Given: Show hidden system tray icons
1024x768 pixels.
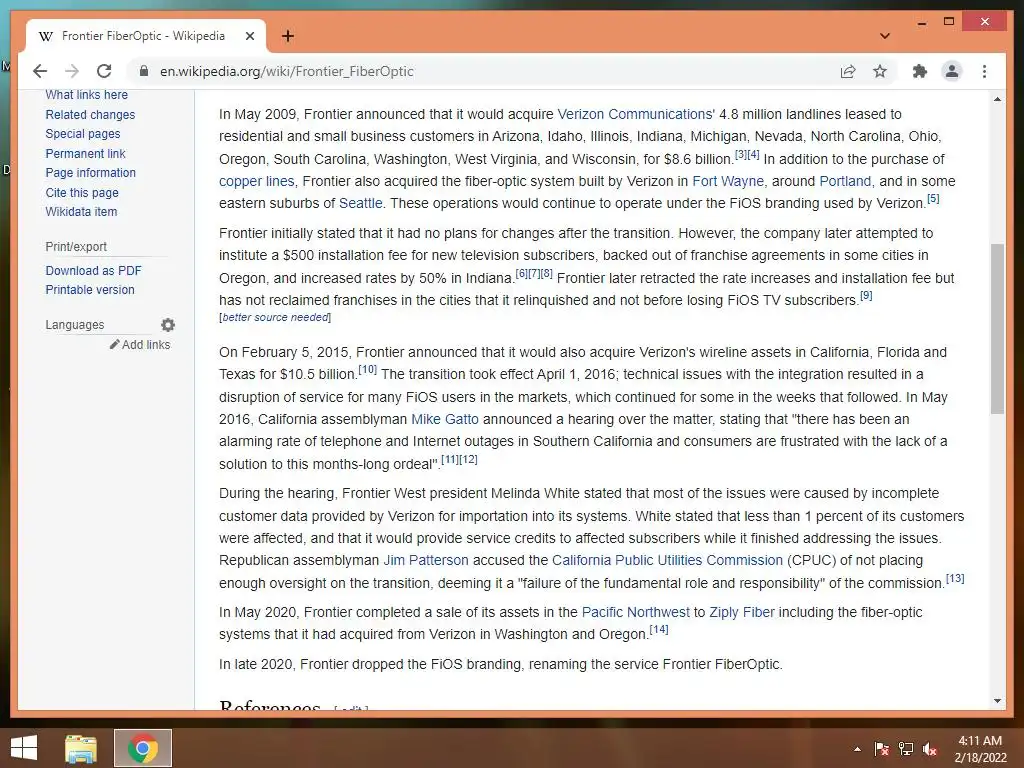Looking at the screenshot, I should point(857,749).
